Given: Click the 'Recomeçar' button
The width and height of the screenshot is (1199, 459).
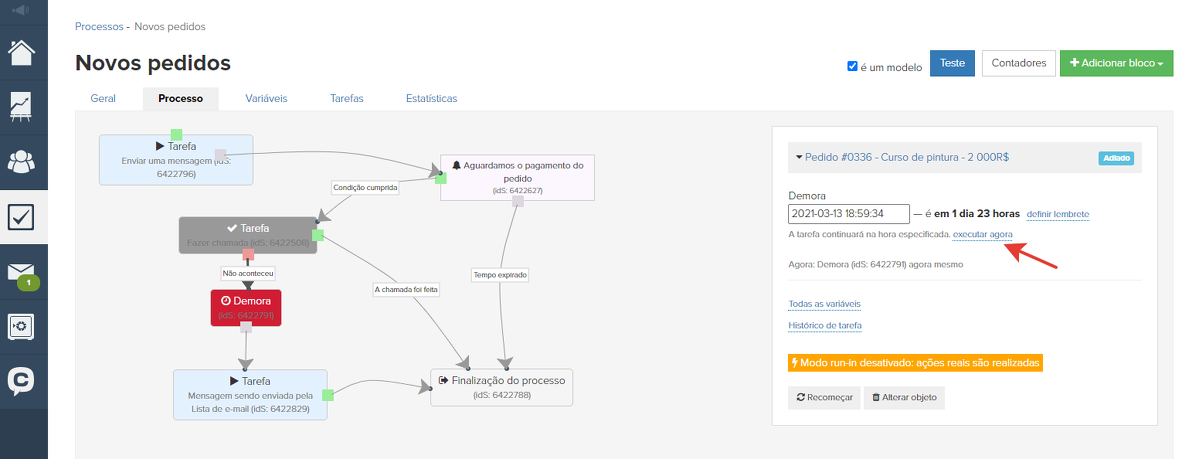Looking at the screenshot, I should [x=824, y=397].
